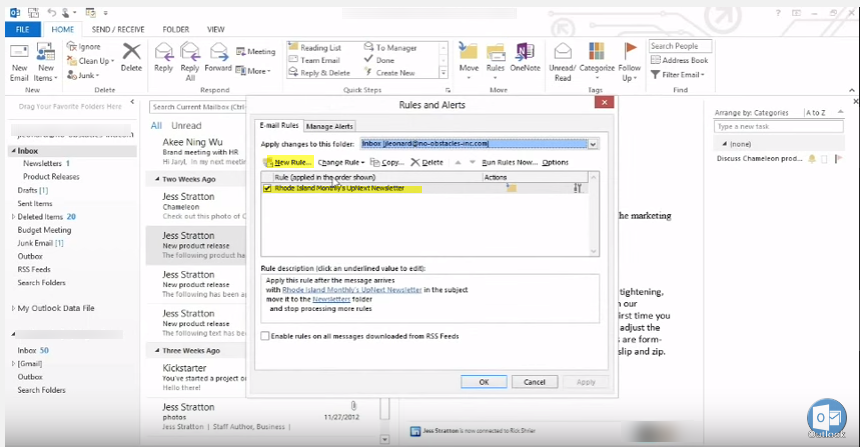Expand My Outlook Data File

click(x=13, y=308)
